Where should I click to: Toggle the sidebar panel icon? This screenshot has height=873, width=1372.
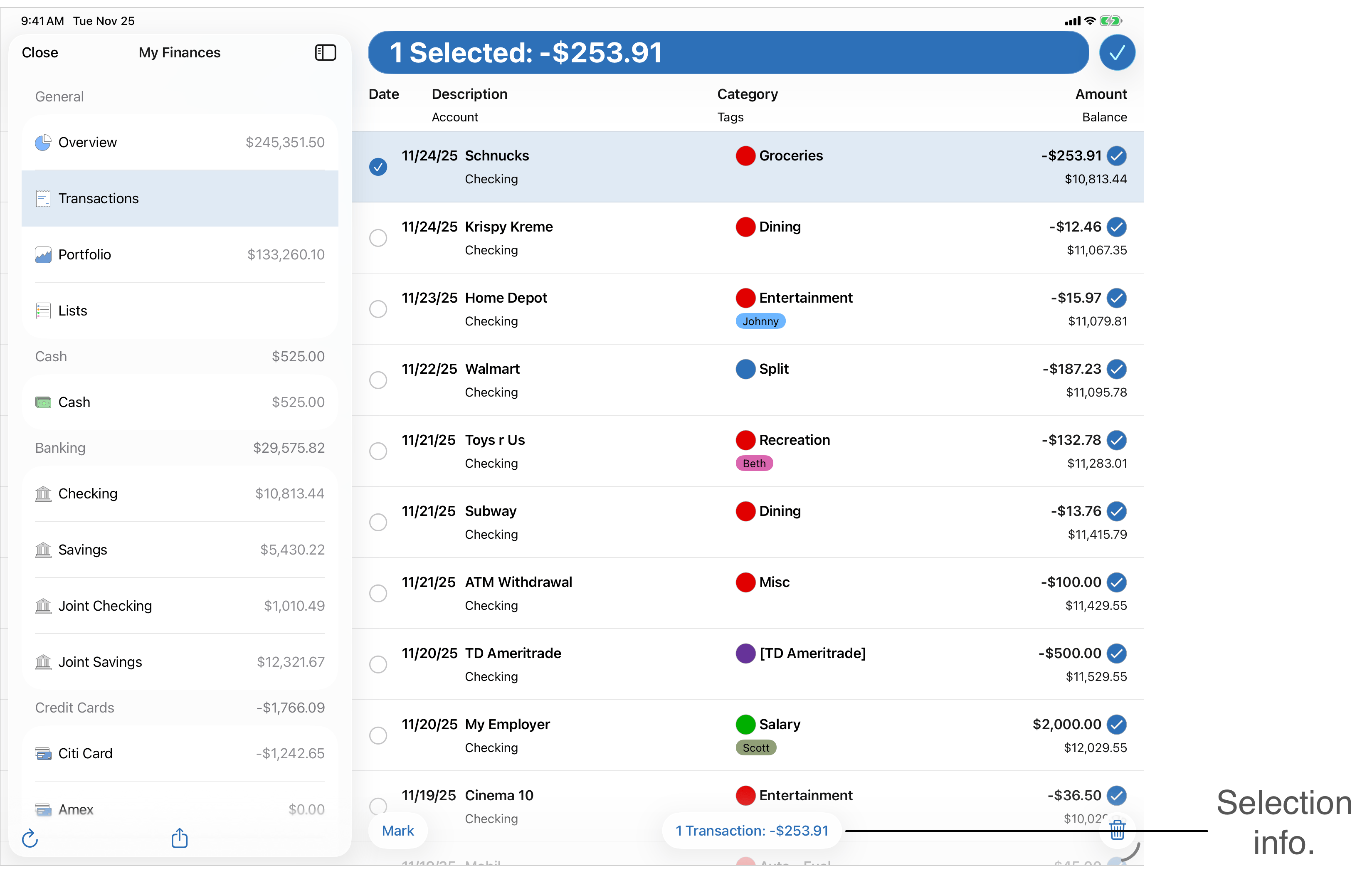click(x=326, y=52)
